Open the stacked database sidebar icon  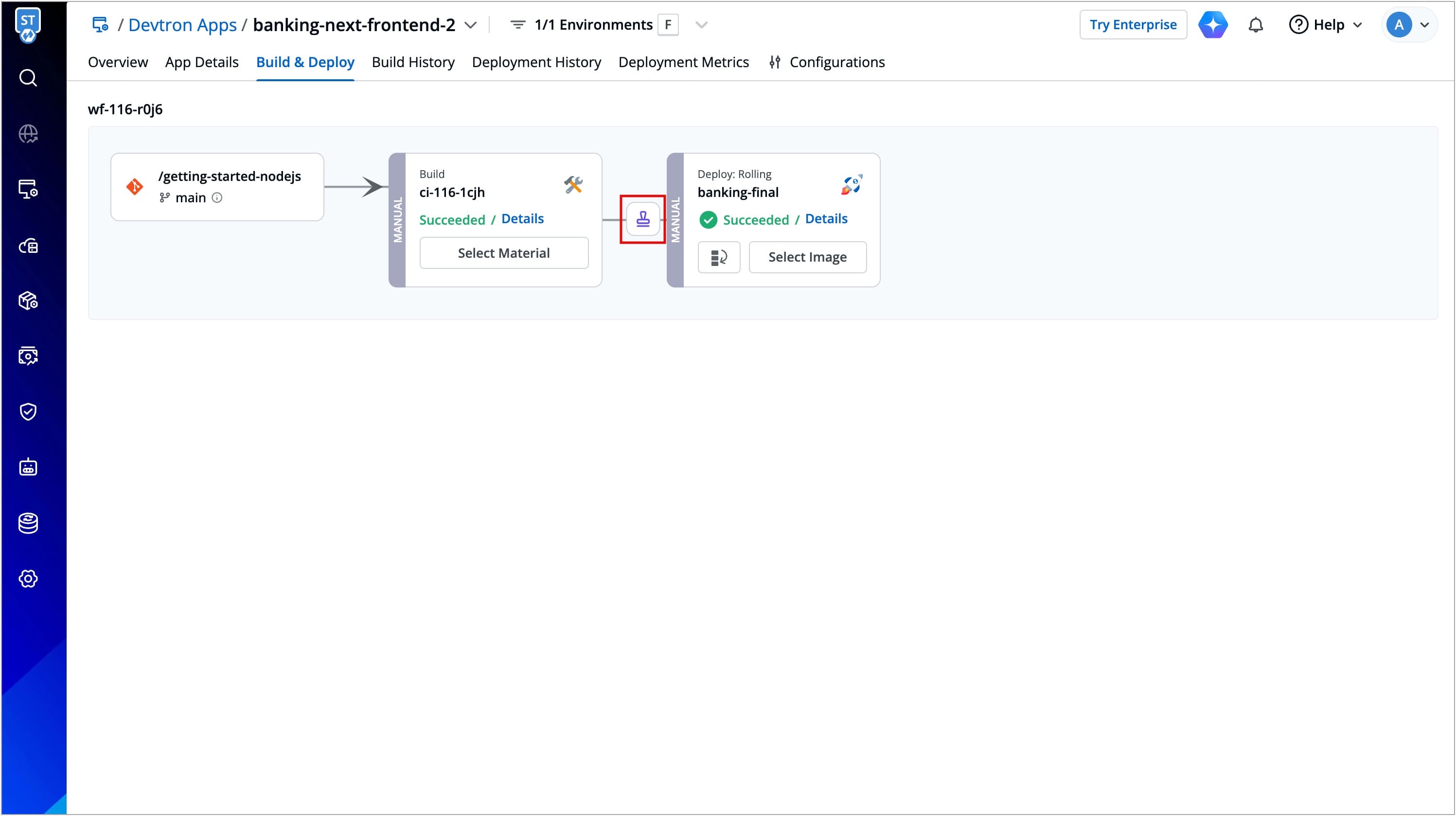point(28,523)
